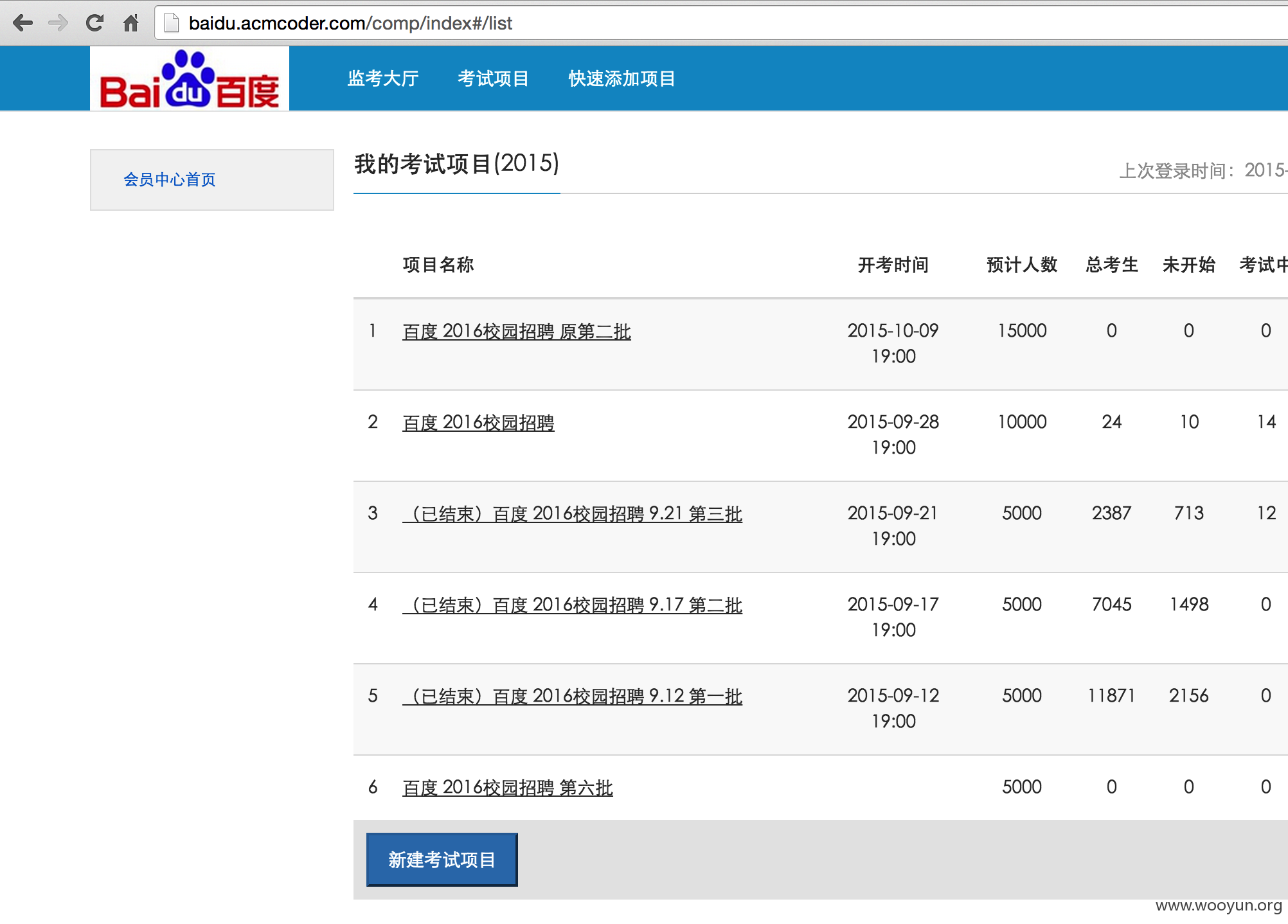The image size is (1288, 924).
Task: Click the start time 2015-09-28 19:00
Action: [x=893, y=434]
